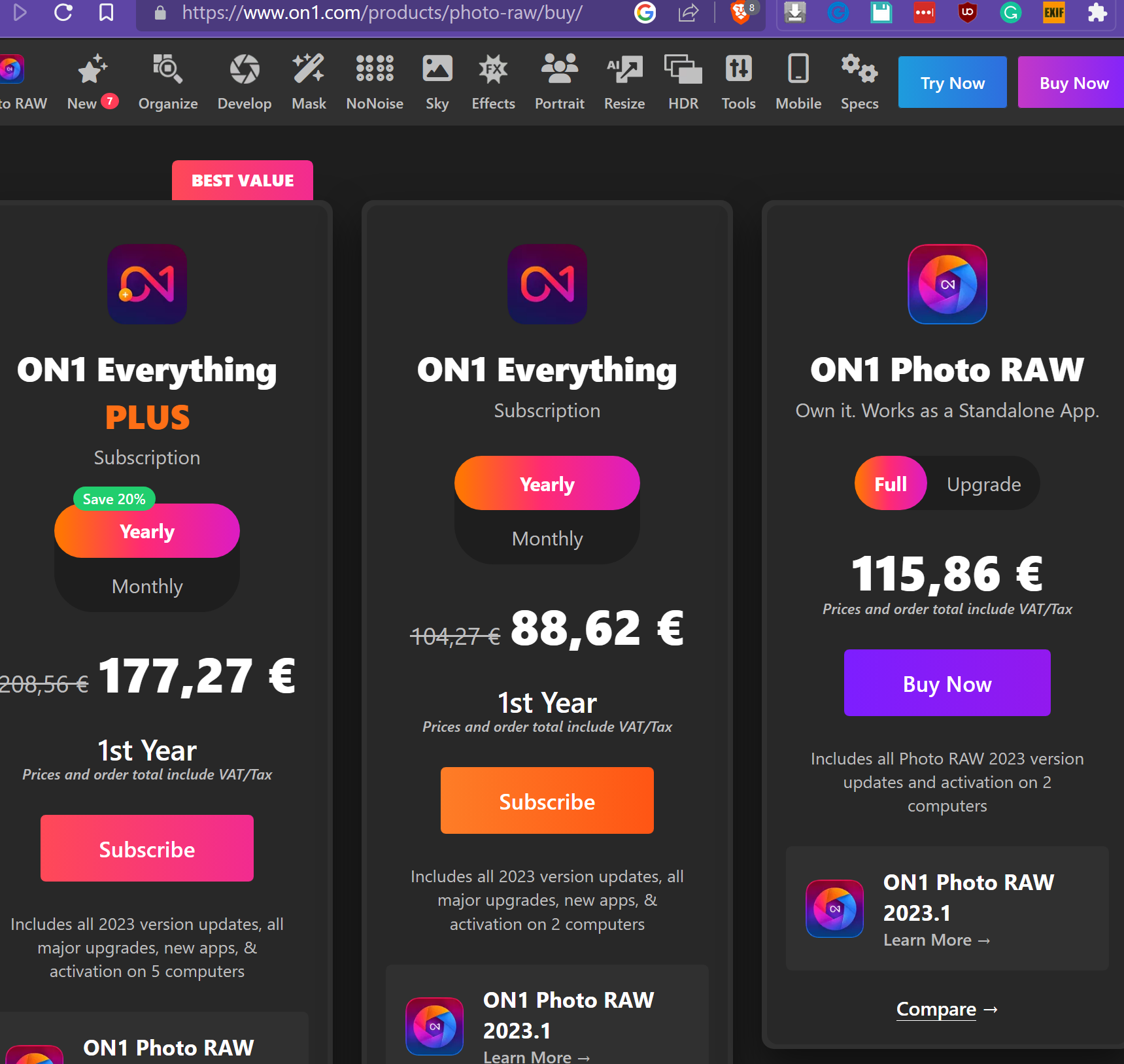Viewport: 1124px width, 1064px height.
Task: Click the Develop aperture icon
Action: click(x=244, y=69)
